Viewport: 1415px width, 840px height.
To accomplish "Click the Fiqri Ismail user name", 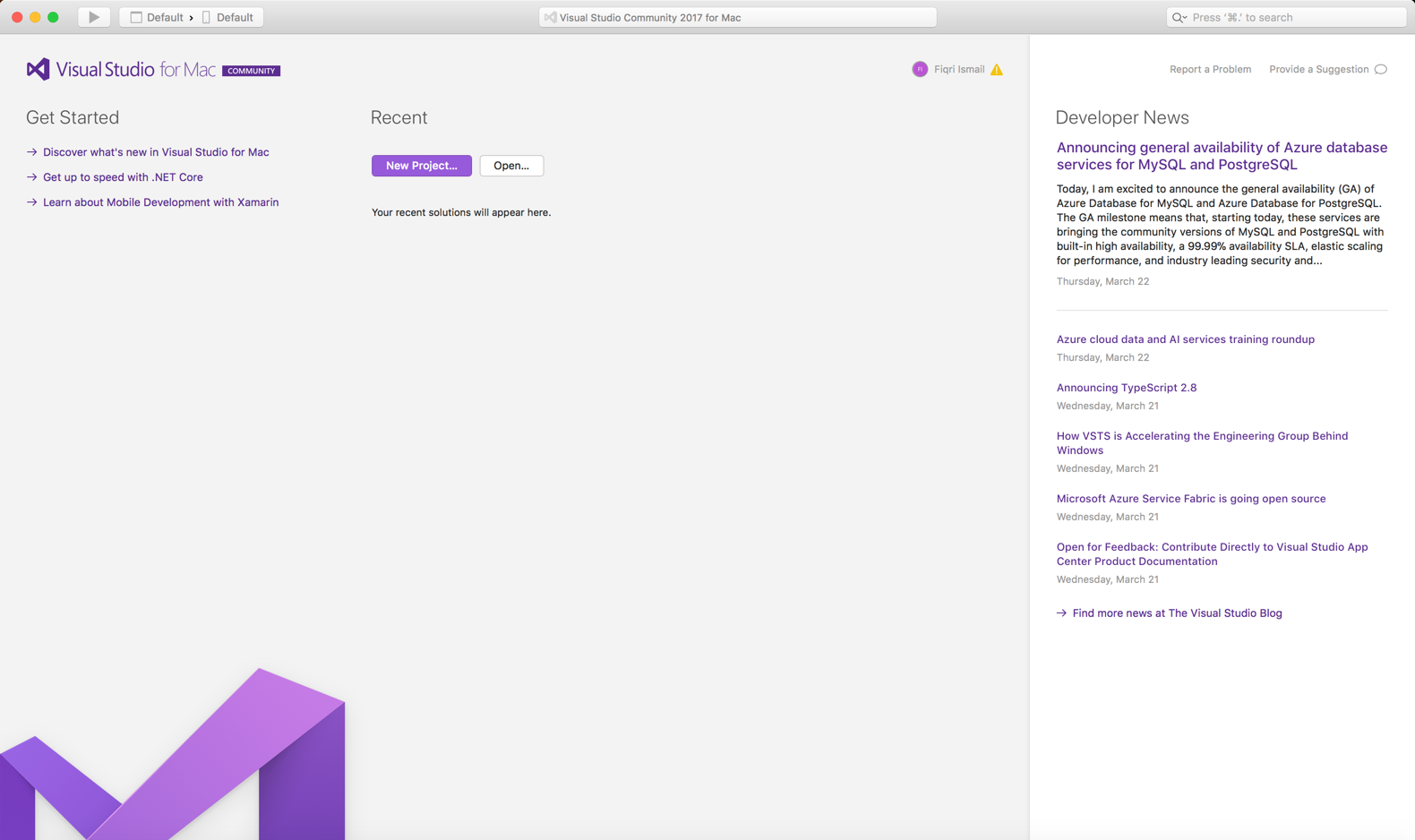I will [x=959, y=69].
